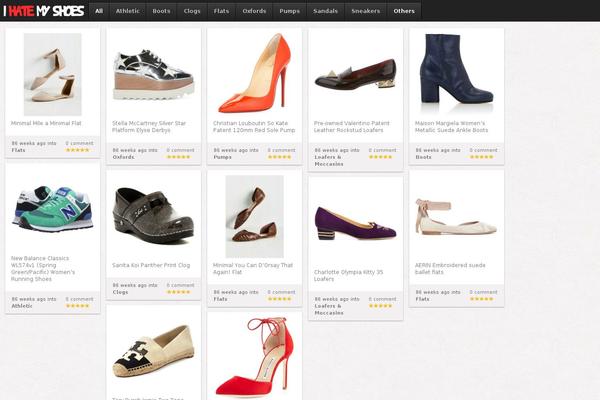Open the Minimal Mile a Minimal Flat title
The height and width of the screenshot is (400, 600).
point(46,123)
